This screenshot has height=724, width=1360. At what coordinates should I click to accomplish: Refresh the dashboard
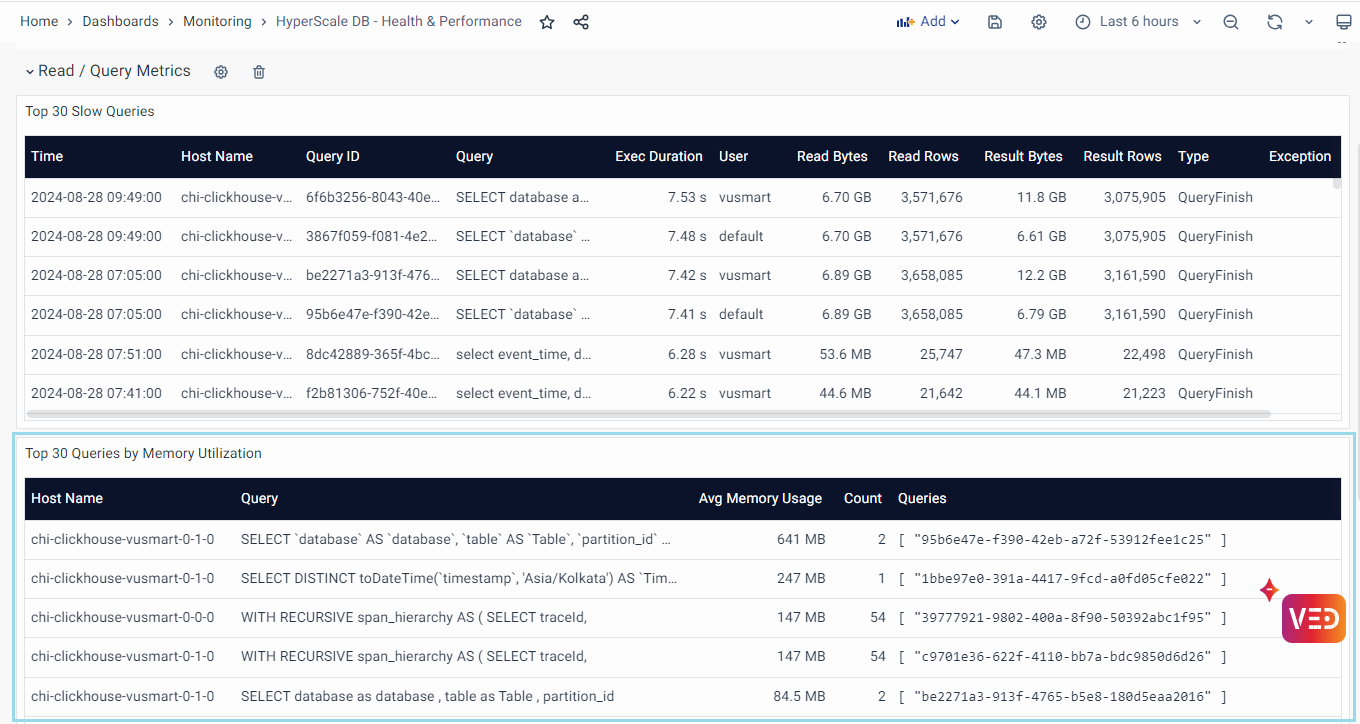pos(1274,22)
